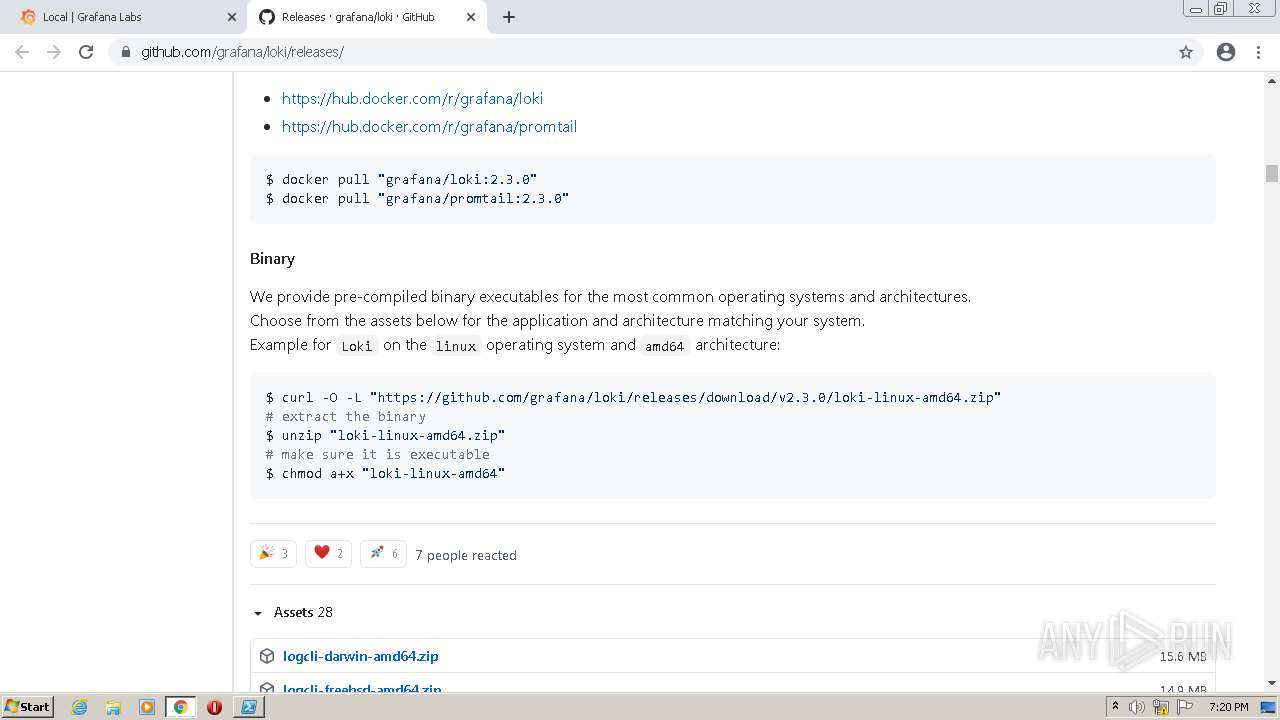Click the 7:20 PM taskbar clock
Image resolution: width=1280 pixels, height=720 pixels.
tap(1228, 707)
